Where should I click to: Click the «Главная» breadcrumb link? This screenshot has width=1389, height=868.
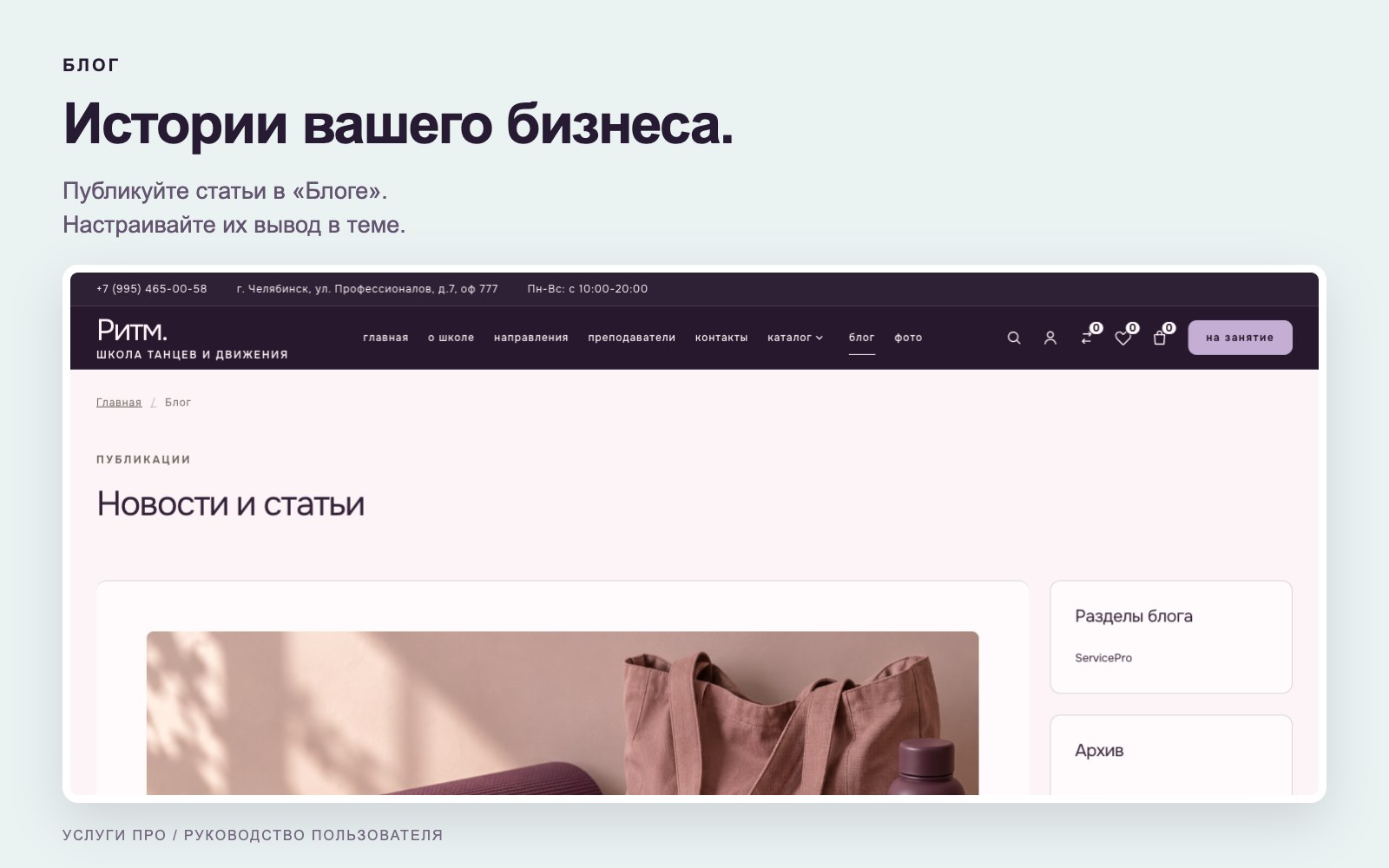tap(119, 403)
